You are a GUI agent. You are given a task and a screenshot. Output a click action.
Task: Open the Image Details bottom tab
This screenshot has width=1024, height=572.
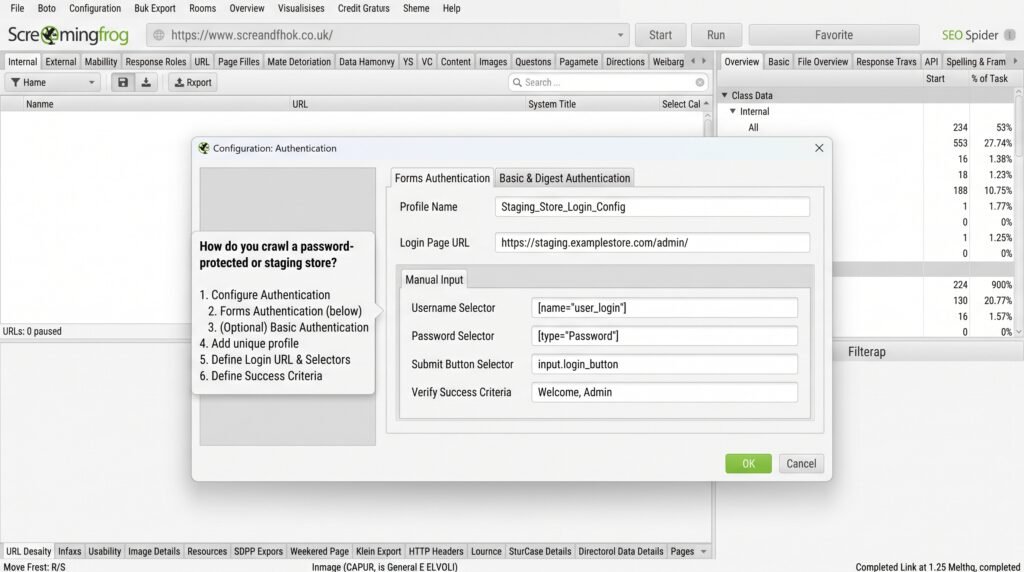tap(153, 552)
